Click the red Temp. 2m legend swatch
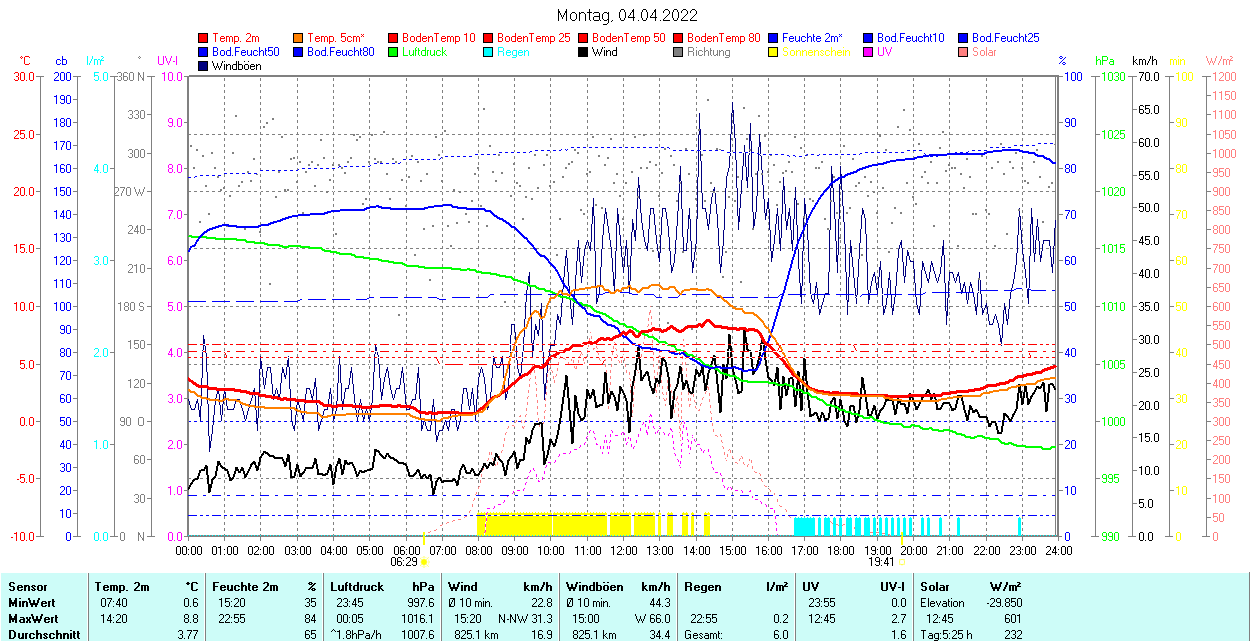1250x641 pixels. tap(204, 38)
